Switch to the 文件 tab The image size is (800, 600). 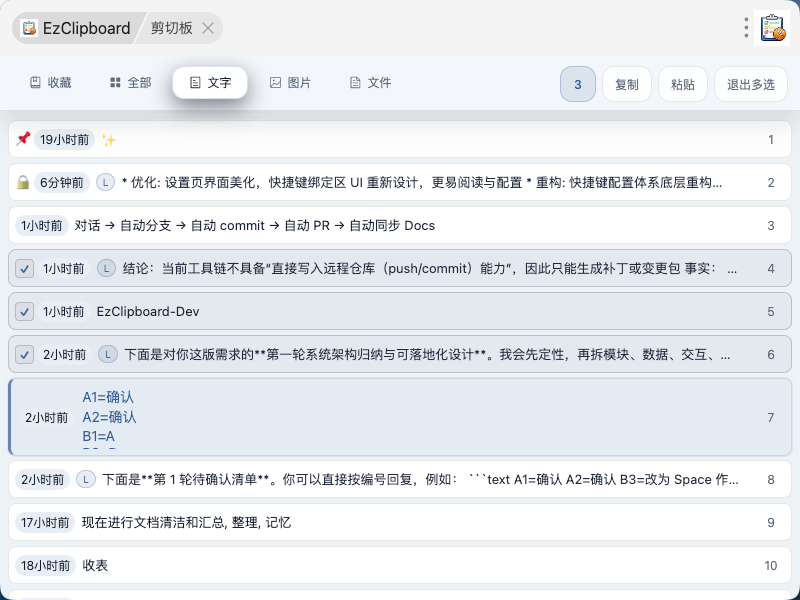pyautogui.click(x=370, y=83)
